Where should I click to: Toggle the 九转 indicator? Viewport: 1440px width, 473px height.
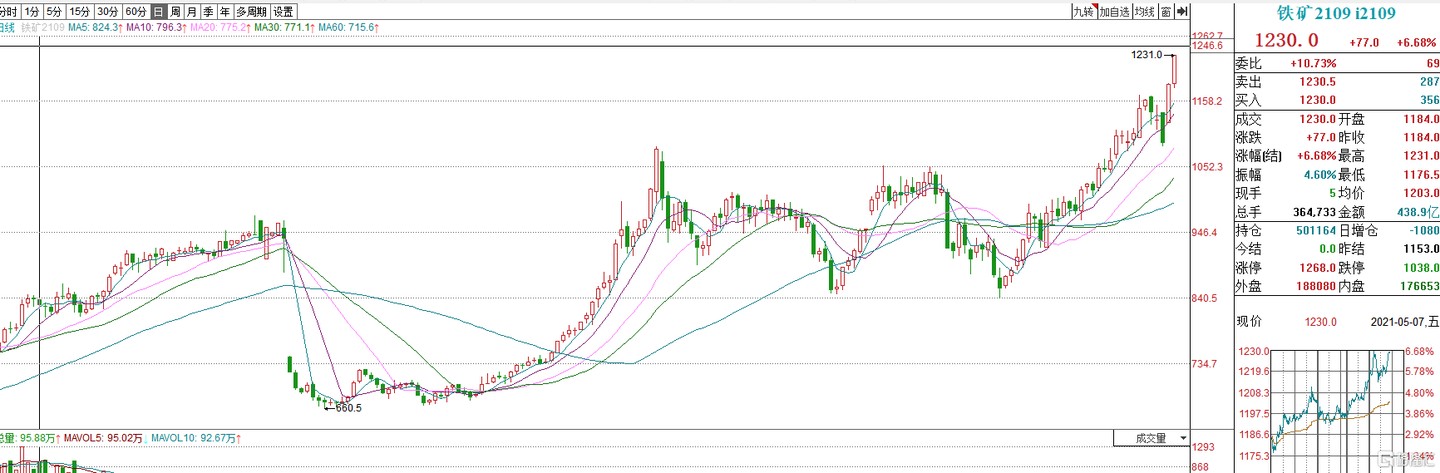1083,11
